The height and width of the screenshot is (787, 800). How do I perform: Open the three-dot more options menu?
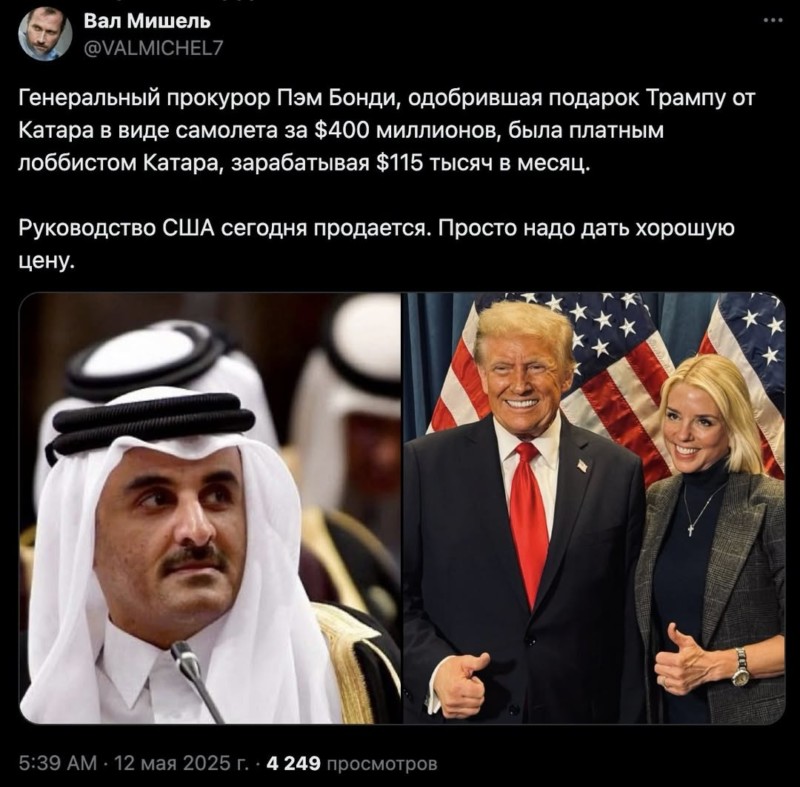(x=773, y=20)
